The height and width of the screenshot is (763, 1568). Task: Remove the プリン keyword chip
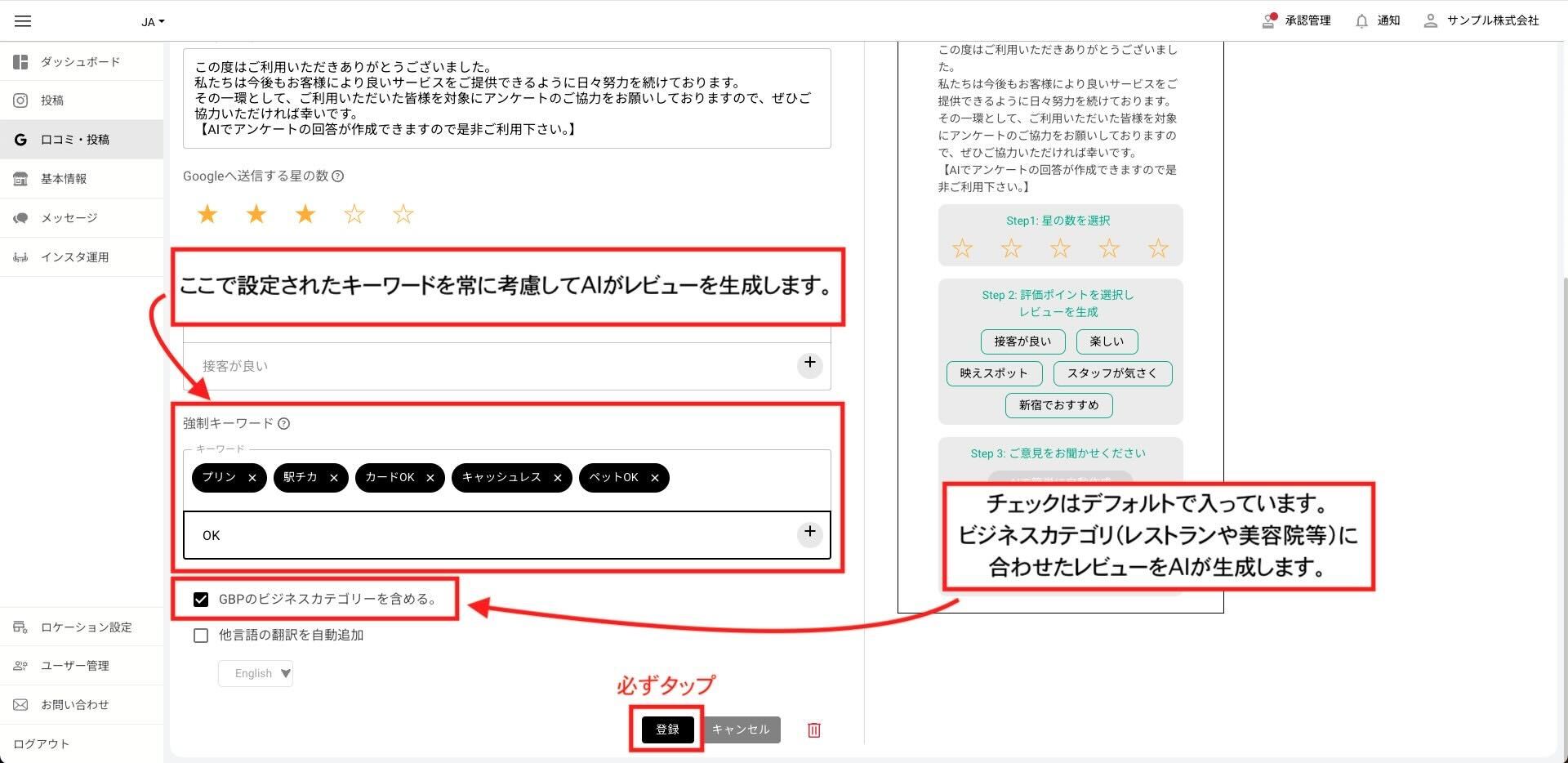[252, 478]
